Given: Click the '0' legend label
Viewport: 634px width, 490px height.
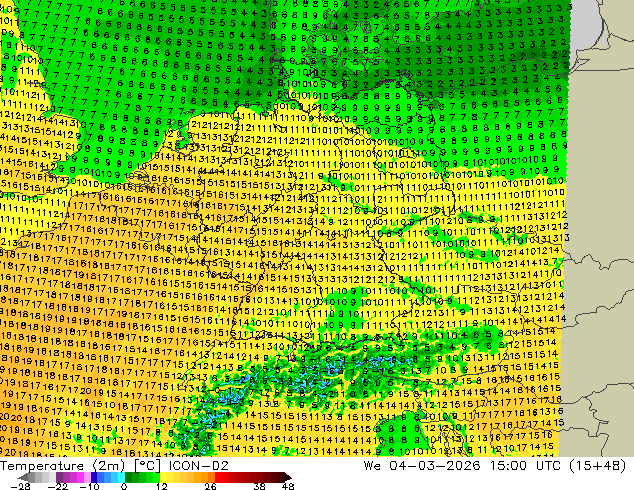Looking at the screenshot, I should pyautogui.click(x=124, y=486).
